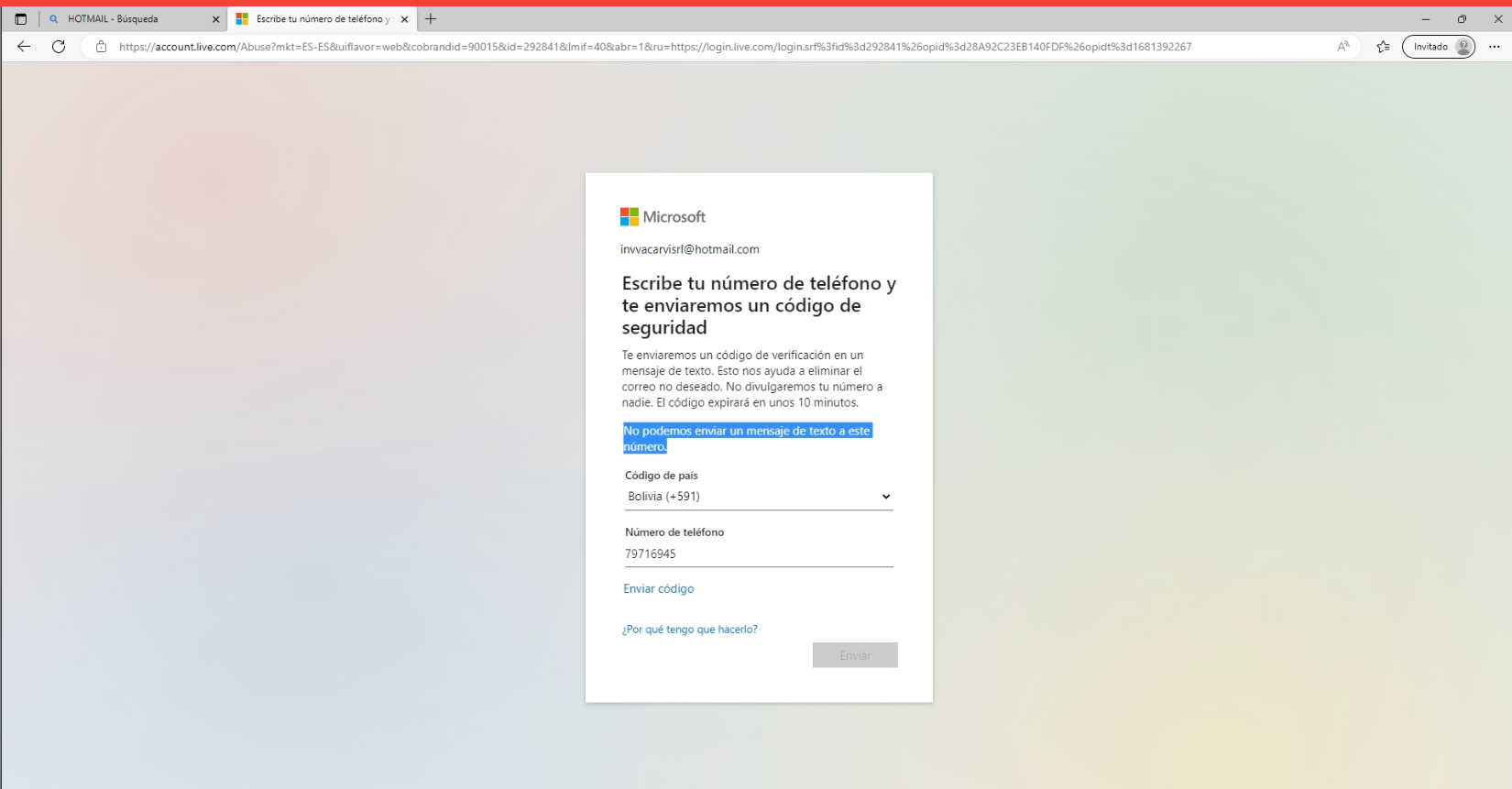1512x789 pixels.
Task: Close the Escribe tu número de teléfono tab
Action: click(404, 19)
